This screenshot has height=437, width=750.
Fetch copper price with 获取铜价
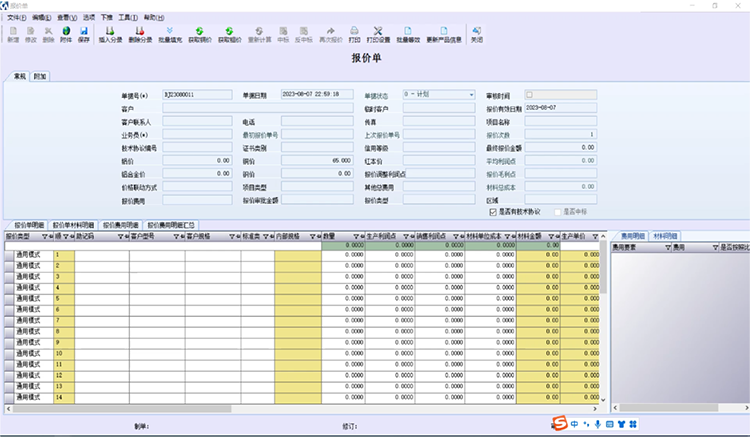(x=199, y=34)
